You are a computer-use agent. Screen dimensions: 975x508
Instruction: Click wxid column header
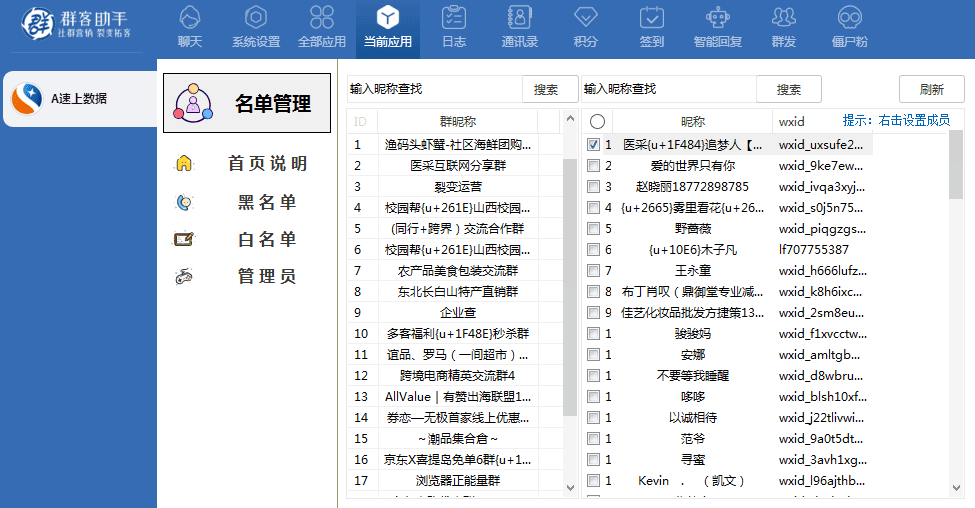(x=792, y=121)
